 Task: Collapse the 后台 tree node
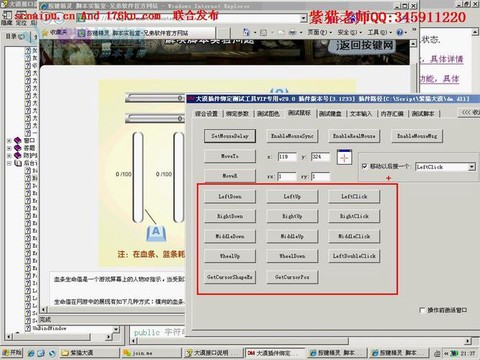(x=9, y=163)
